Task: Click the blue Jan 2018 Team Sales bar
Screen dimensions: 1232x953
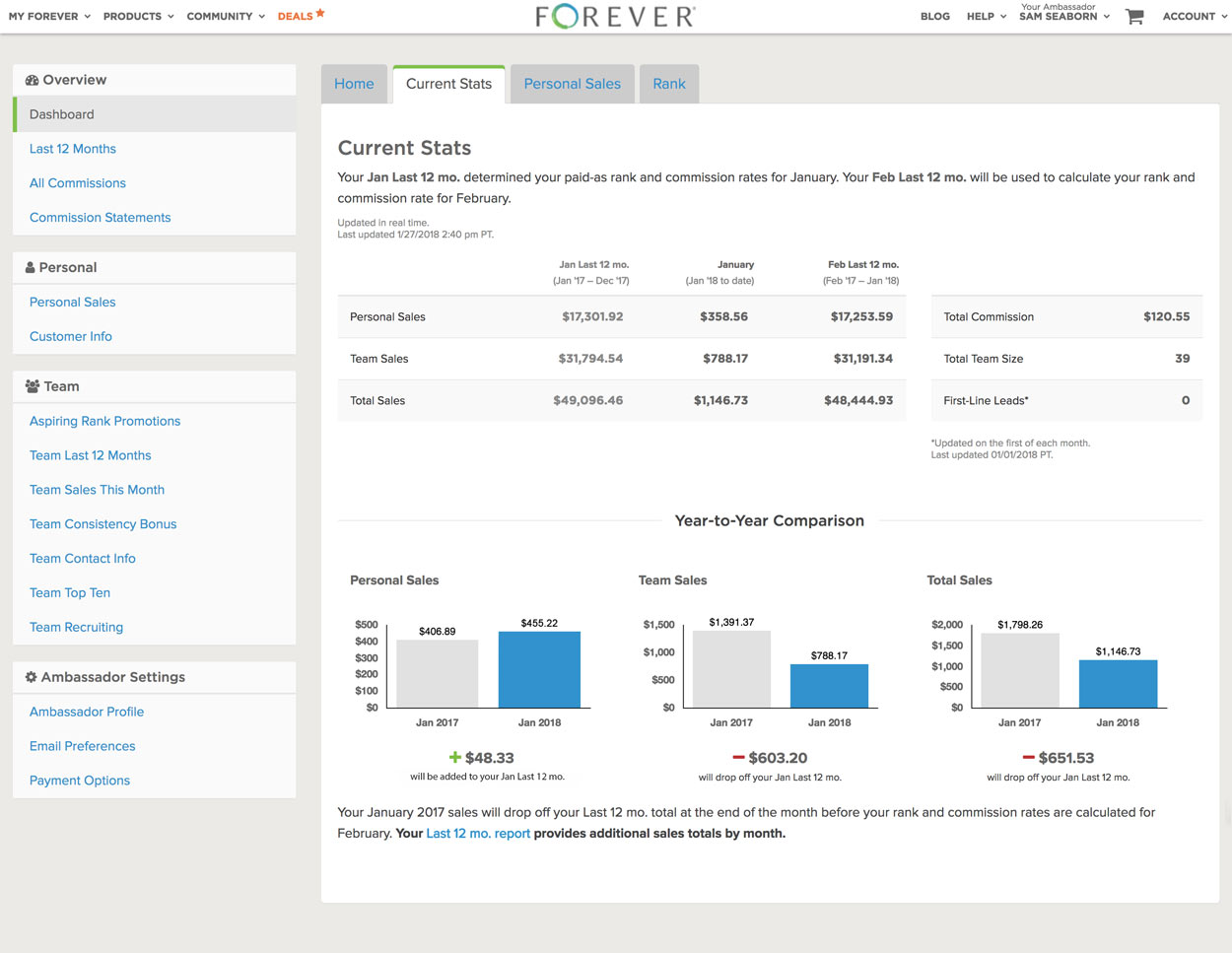Action: pyautogui.click(x=829, y=686)
